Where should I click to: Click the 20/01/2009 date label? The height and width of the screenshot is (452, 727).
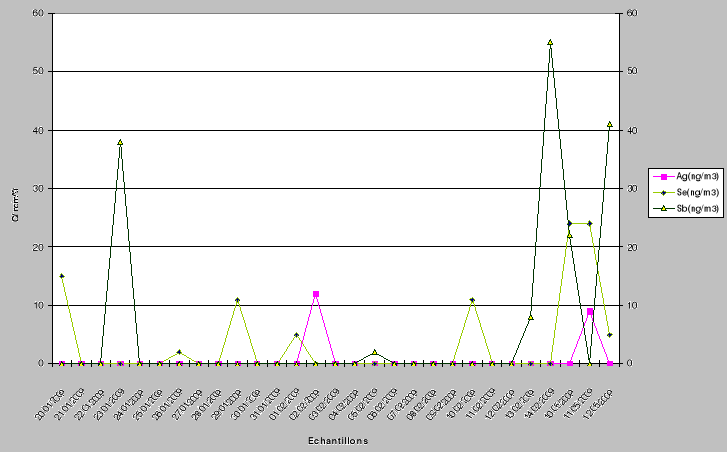[50, 403]
